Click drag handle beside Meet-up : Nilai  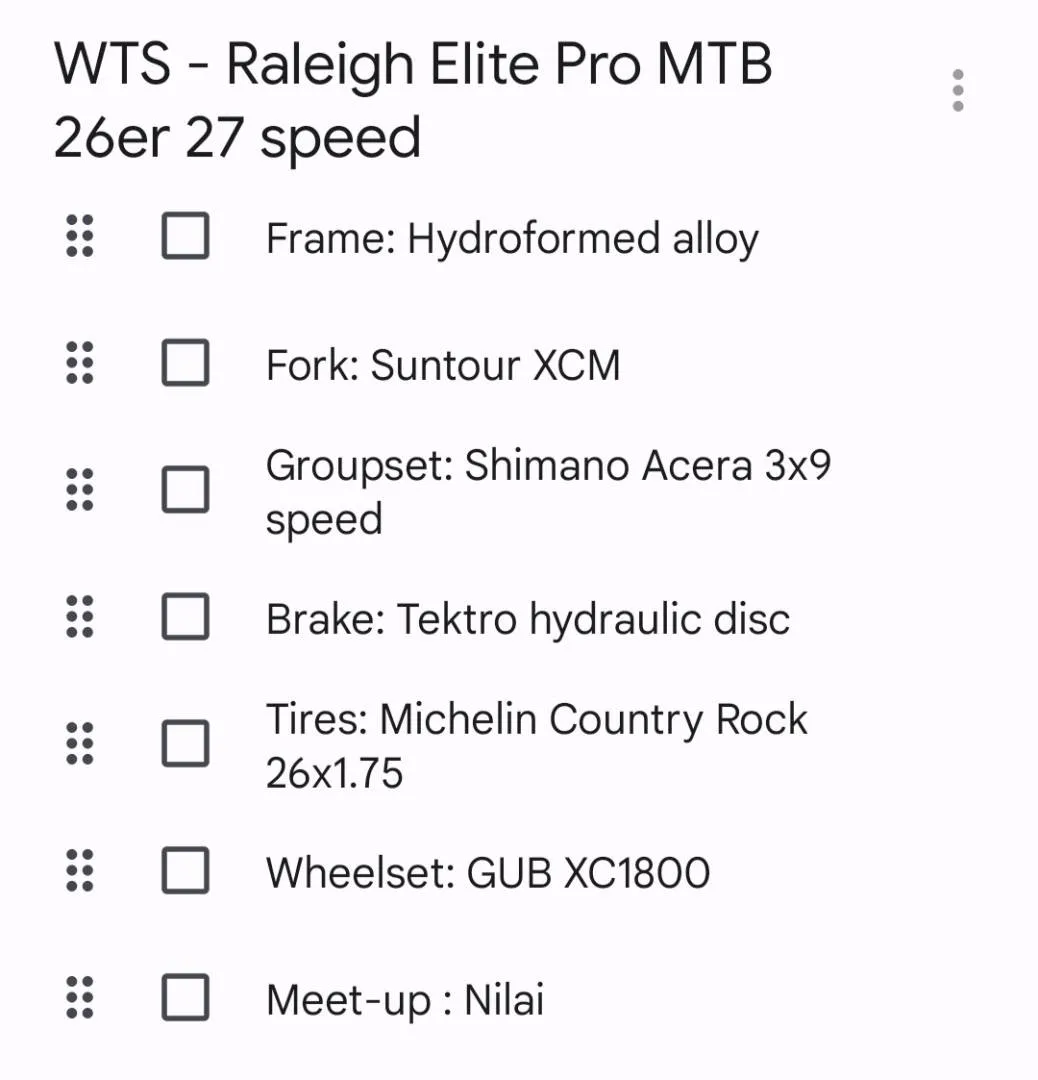(x=80, y=998)
